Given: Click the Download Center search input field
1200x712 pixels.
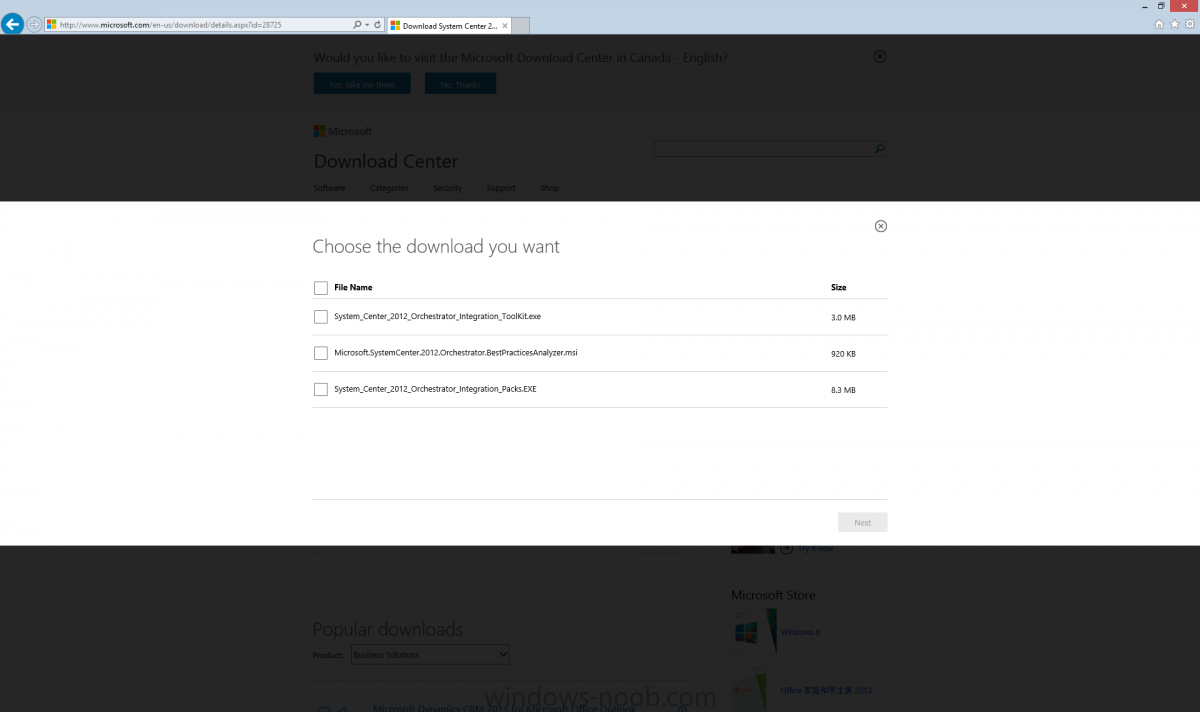Looking at the screenshot, I should click(762, 149).
